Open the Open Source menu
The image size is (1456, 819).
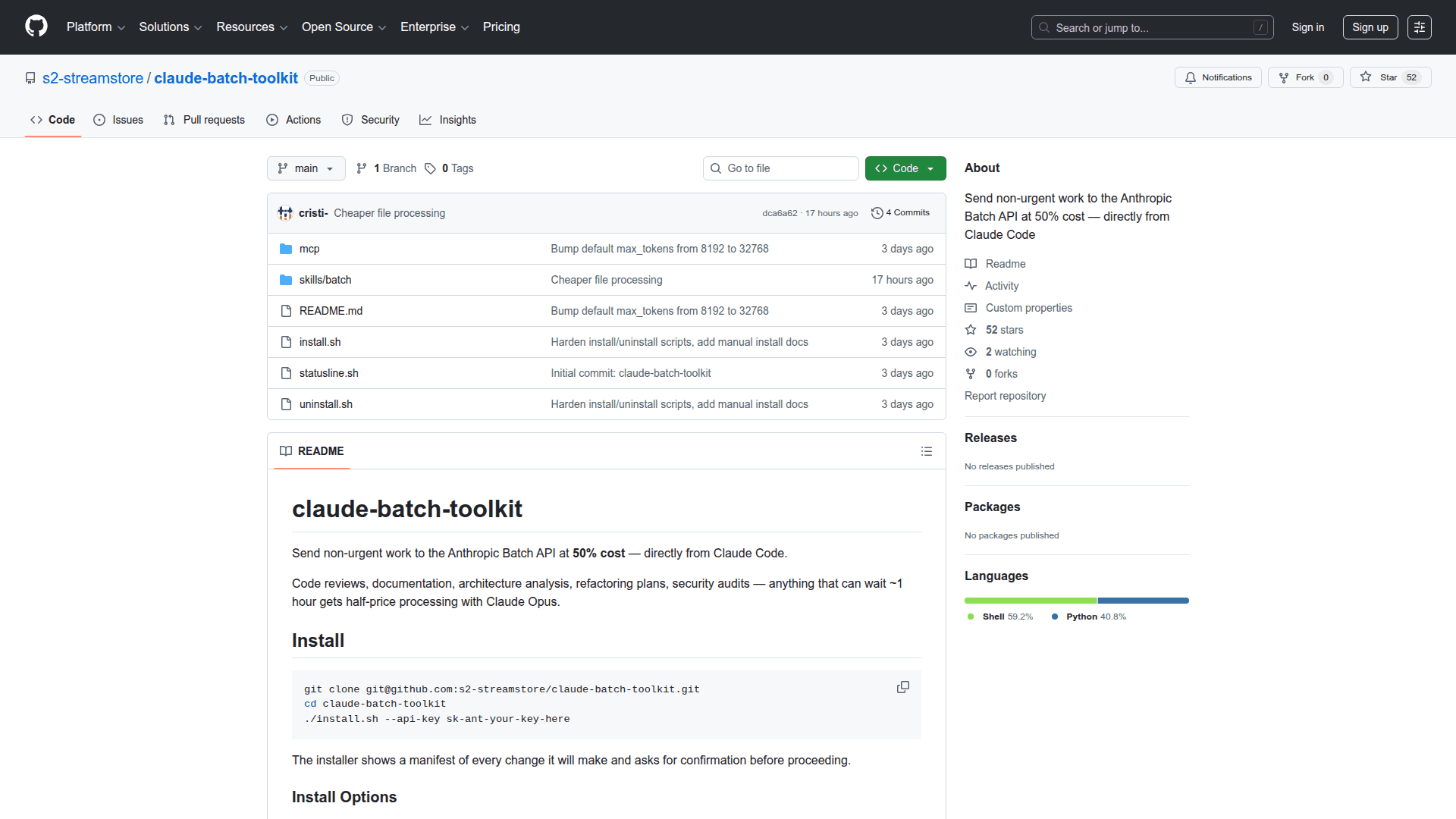(343, 27)
